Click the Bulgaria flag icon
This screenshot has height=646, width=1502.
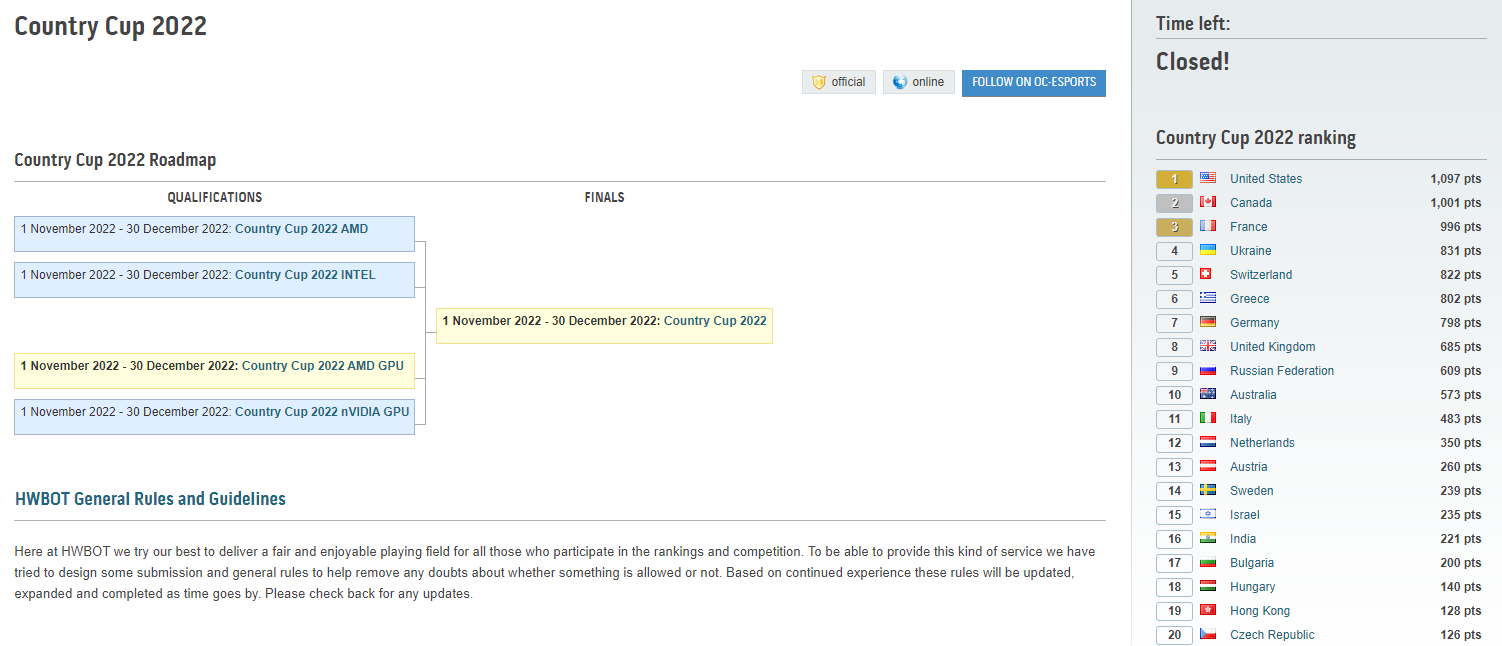(x=1208, y=562)
